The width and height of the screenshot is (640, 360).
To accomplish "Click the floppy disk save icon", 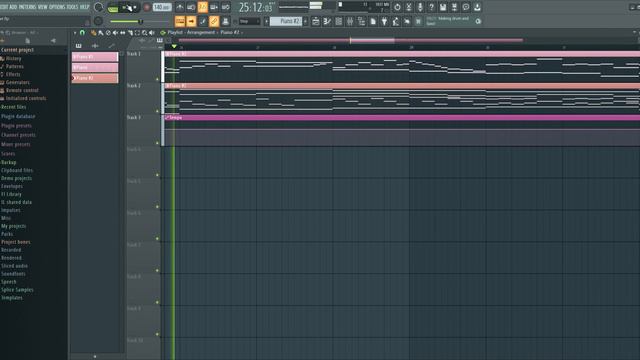I will [x=443, y=7].
